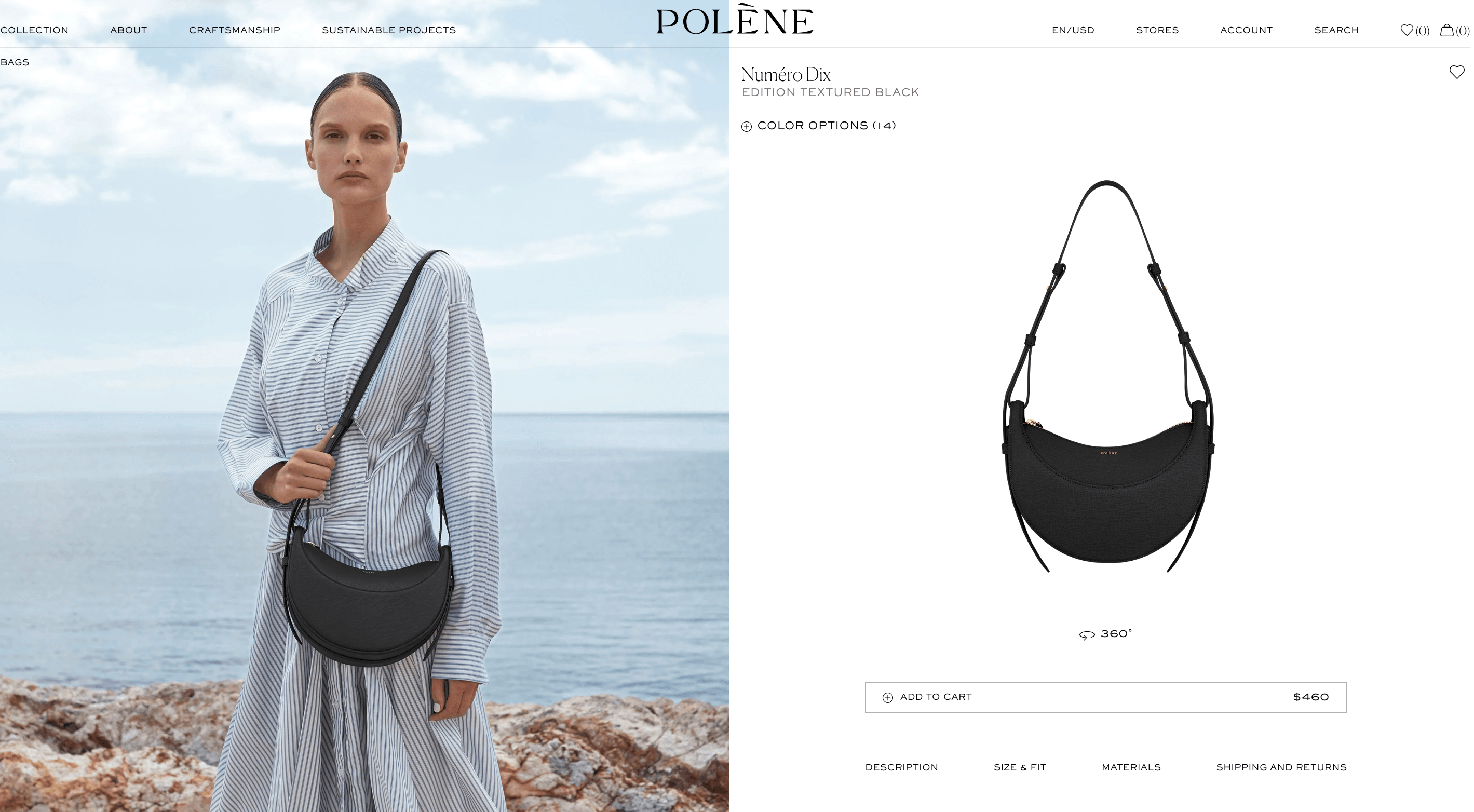Click the black bag product image

pos(1107,376)
